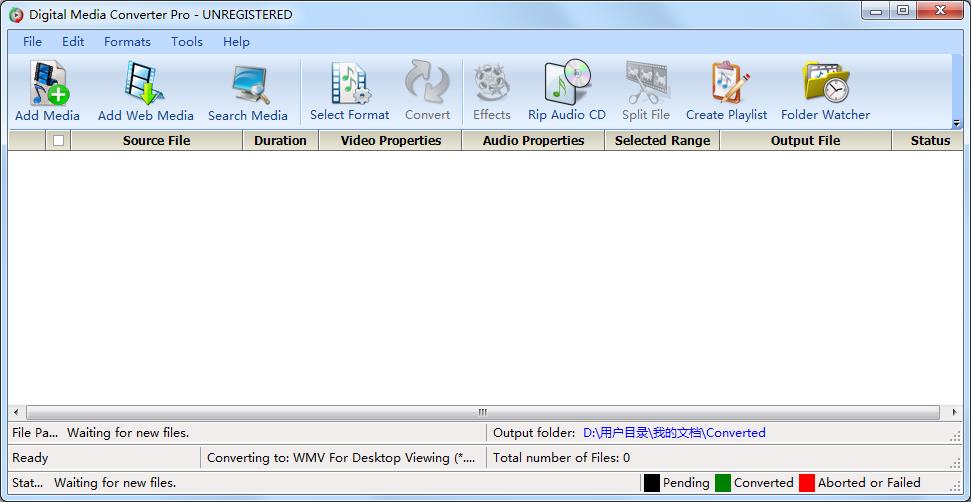This screenshot has width=971, height=502.
Task: Open the Select Format tool
Action: (349, 84)
